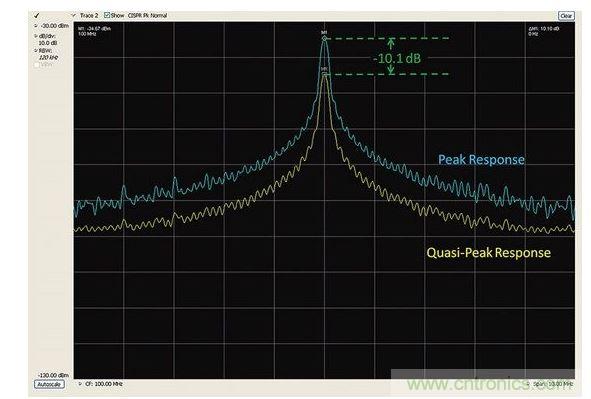Screen dimensions: 591x399
Task: Select the Trace 2 label
Action: click(89, 15)
